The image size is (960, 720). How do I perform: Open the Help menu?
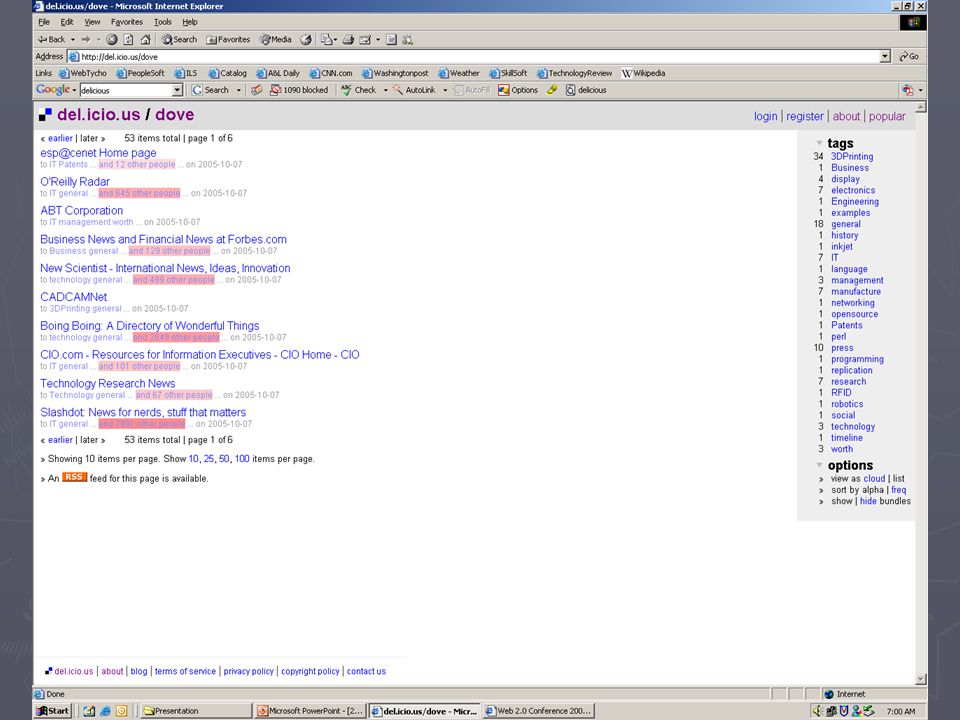tap(190, 22)
